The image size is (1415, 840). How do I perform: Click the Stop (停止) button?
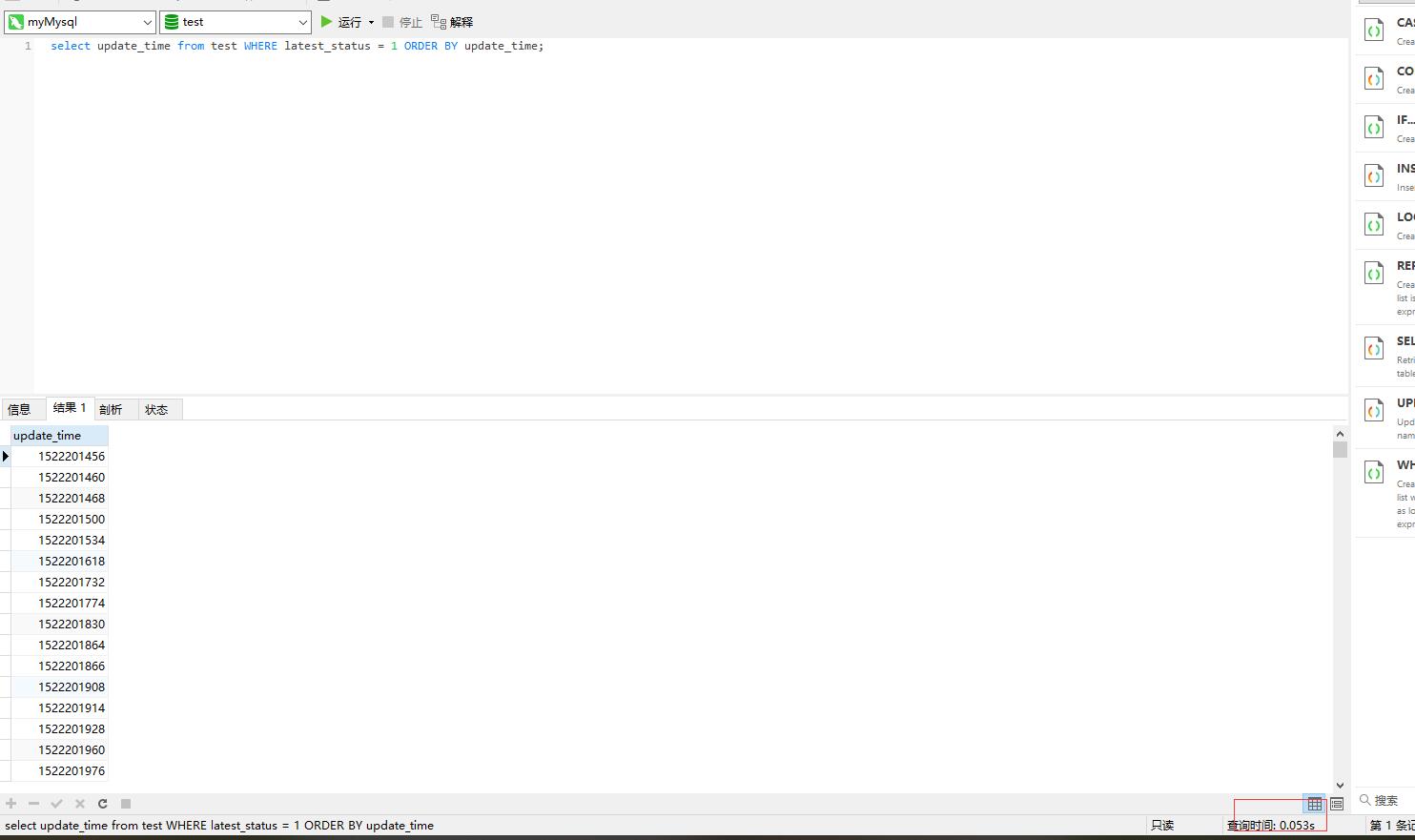[401, 22]
